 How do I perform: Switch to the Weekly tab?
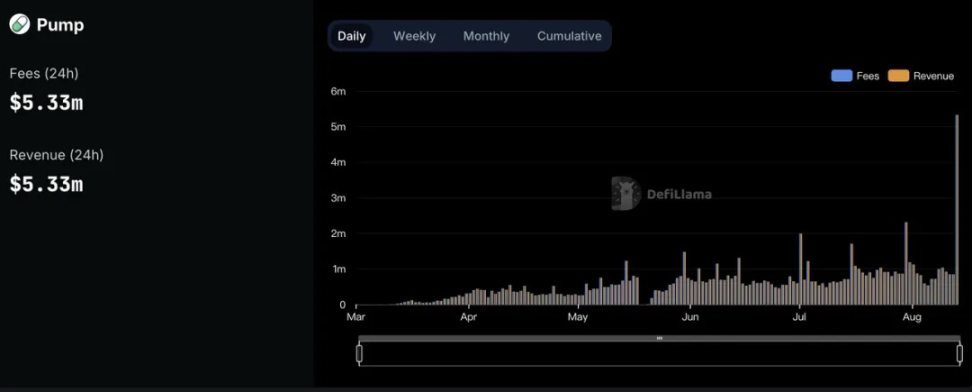click(414, 36)
